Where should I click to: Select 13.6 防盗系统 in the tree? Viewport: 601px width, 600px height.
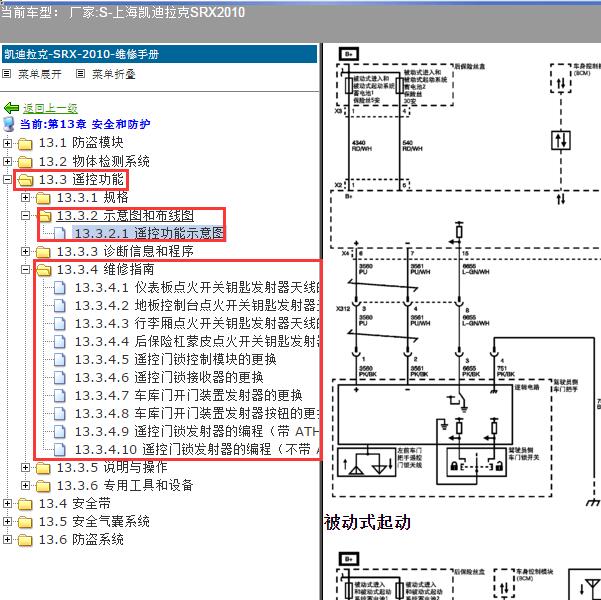click(81, 539)
